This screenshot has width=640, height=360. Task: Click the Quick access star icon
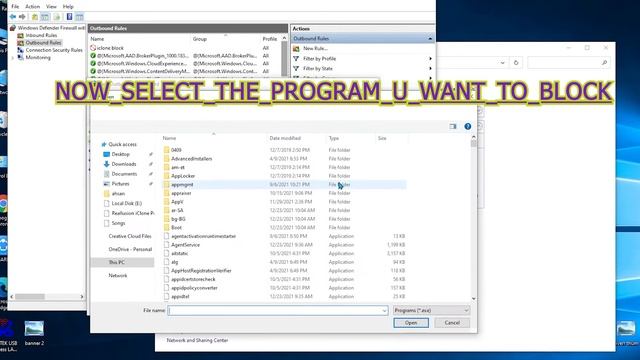click(x=104, y=144)
